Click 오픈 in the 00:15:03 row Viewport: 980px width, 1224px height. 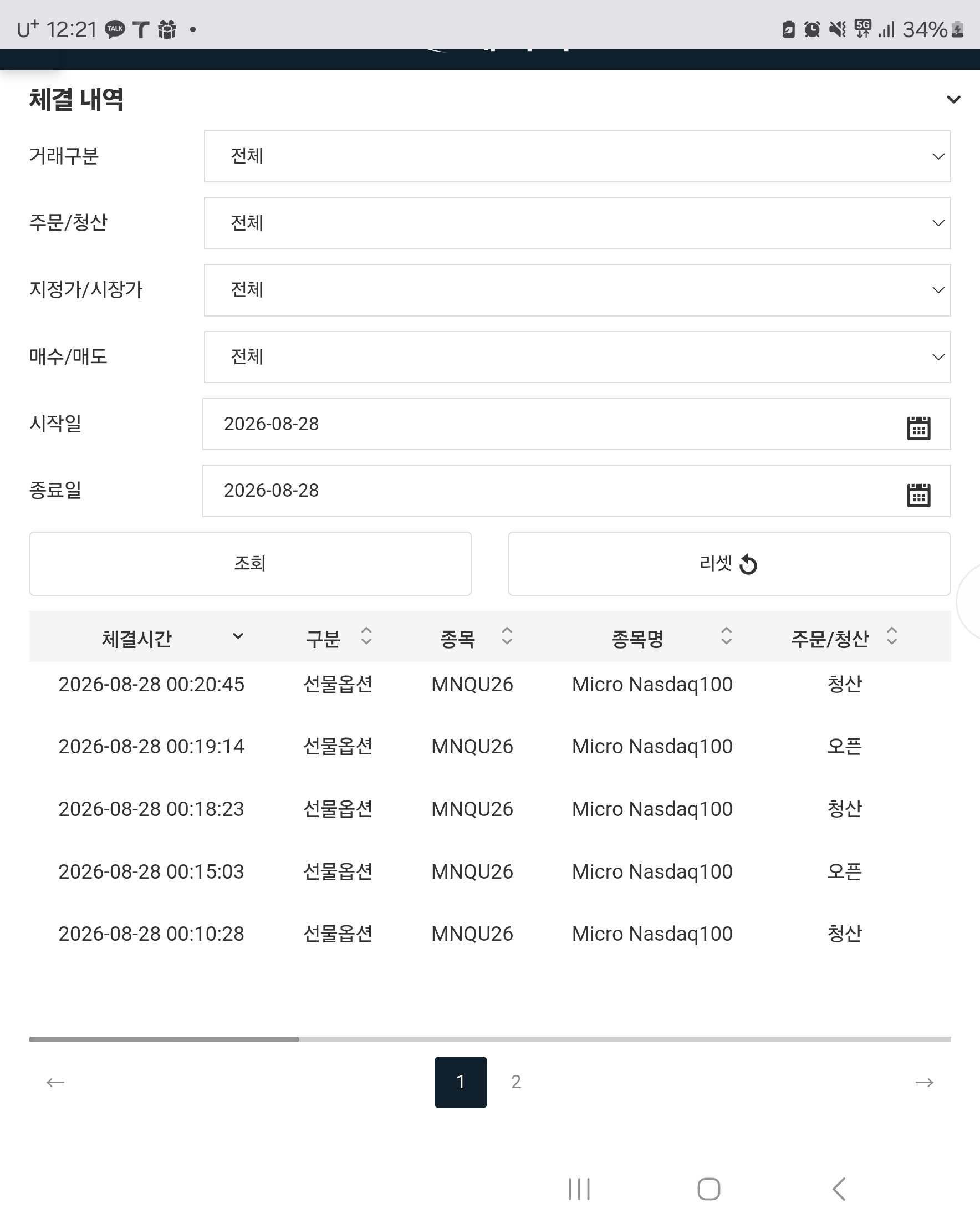844,871
